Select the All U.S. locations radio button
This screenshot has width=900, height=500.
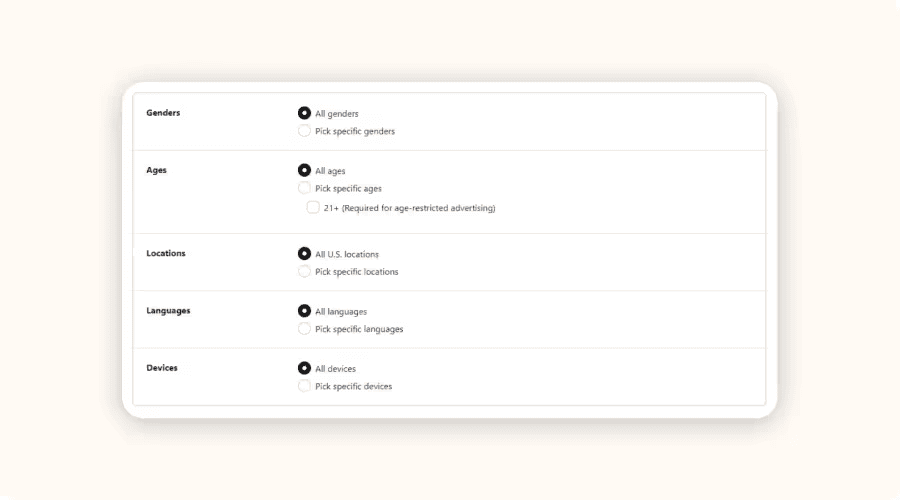pyautogui.click(x=304, y=254)
